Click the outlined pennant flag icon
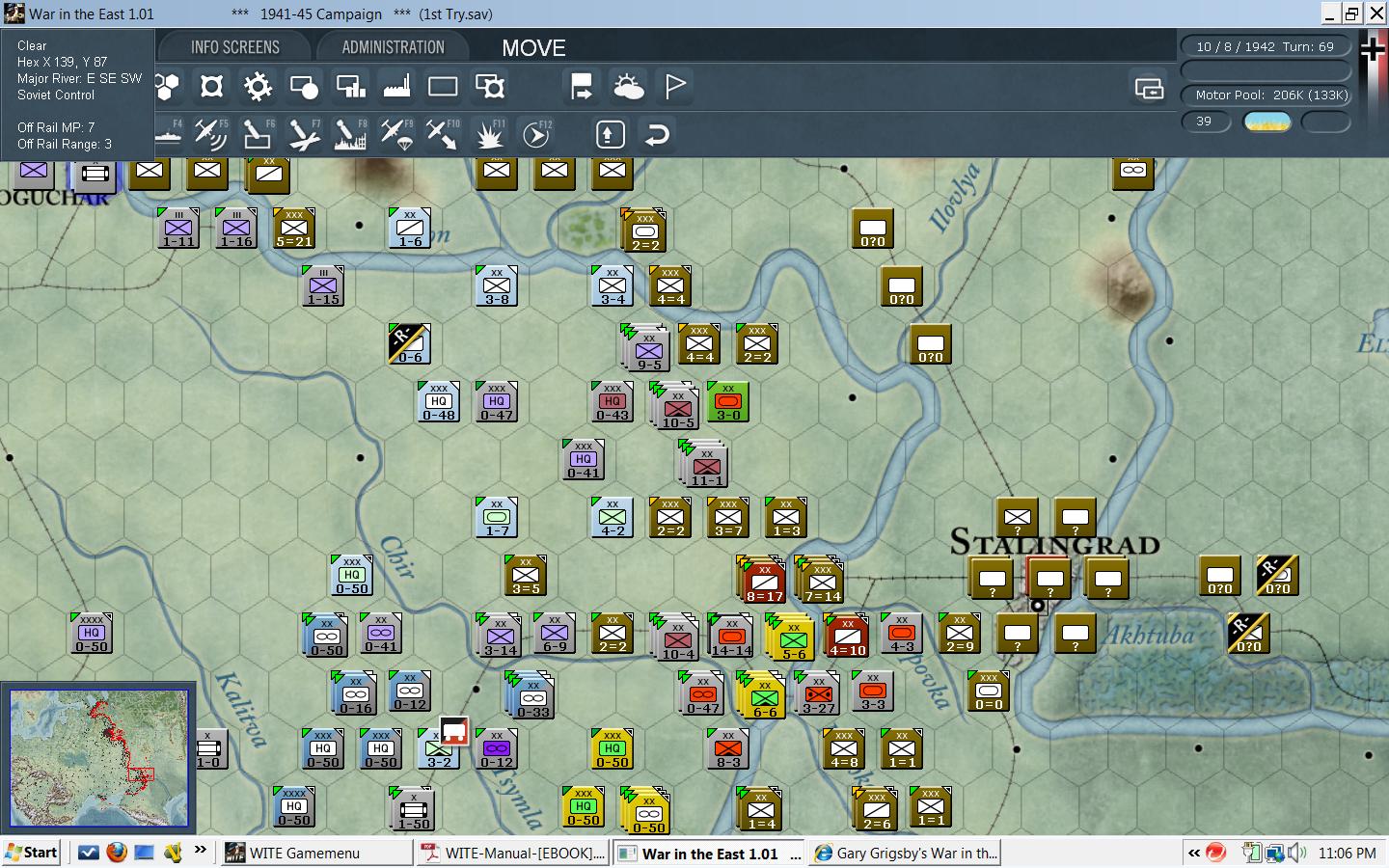 coord(675,87)
